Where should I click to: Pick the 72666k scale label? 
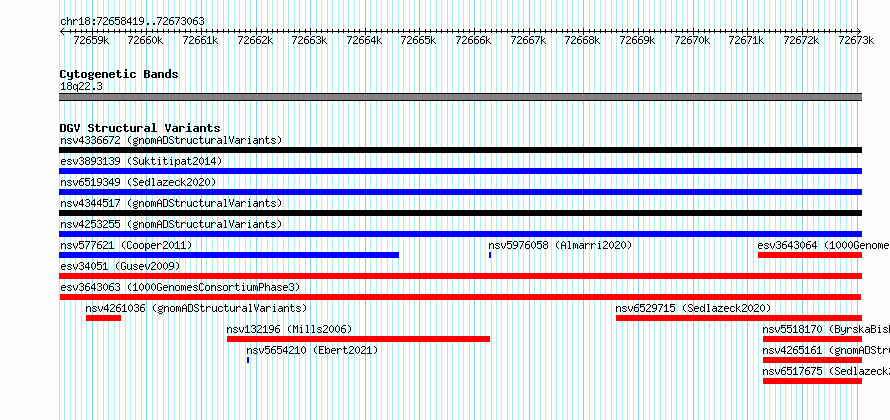pos(473,40)
